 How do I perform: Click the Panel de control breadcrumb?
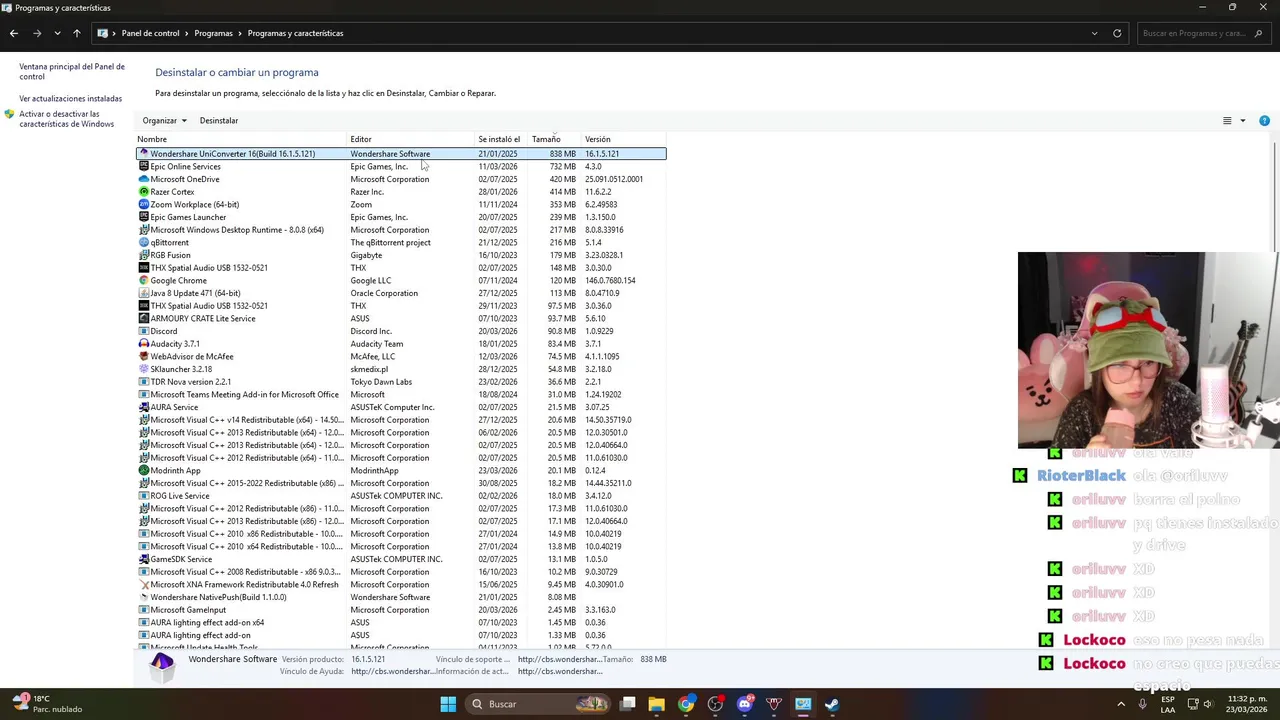150,33
